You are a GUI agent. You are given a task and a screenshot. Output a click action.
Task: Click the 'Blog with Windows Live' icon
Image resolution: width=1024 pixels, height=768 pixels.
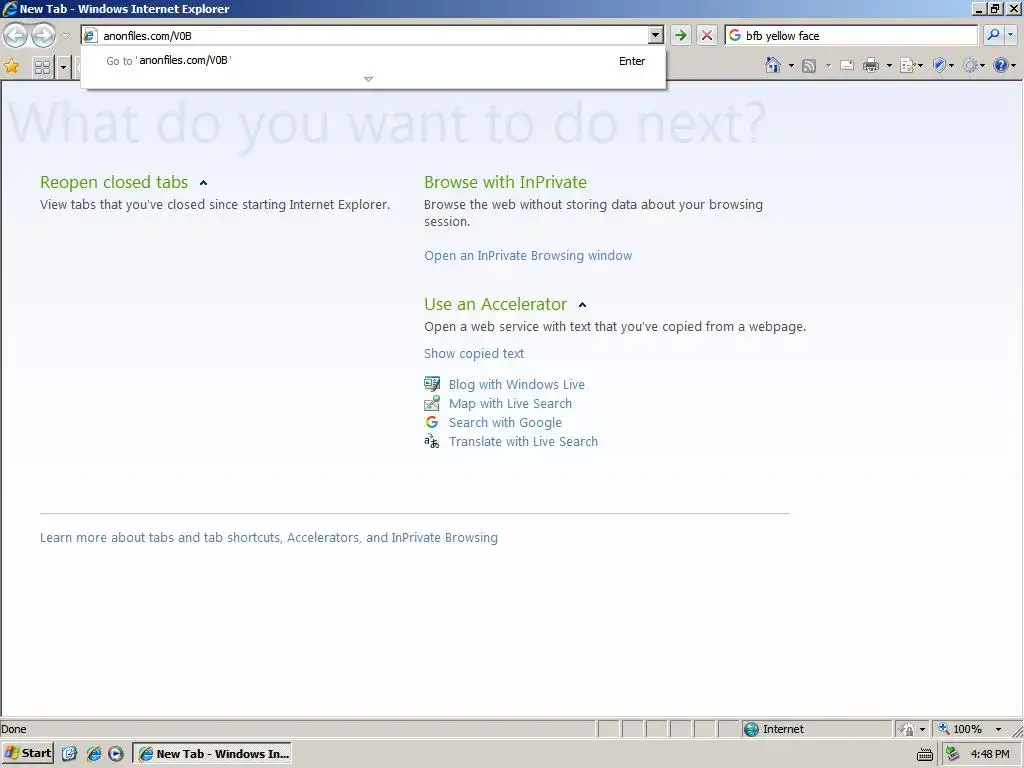(x=432, y=384)
